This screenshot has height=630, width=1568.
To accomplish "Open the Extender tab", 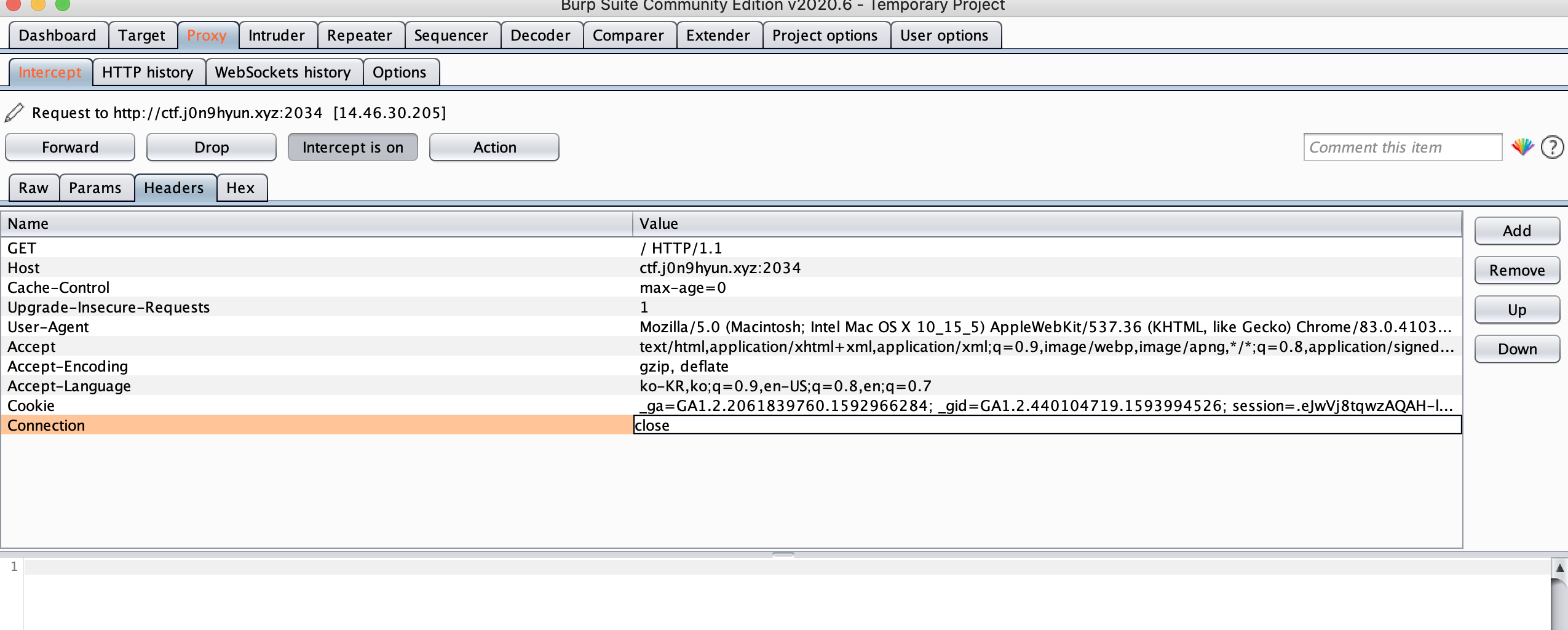I will [718, 36].
